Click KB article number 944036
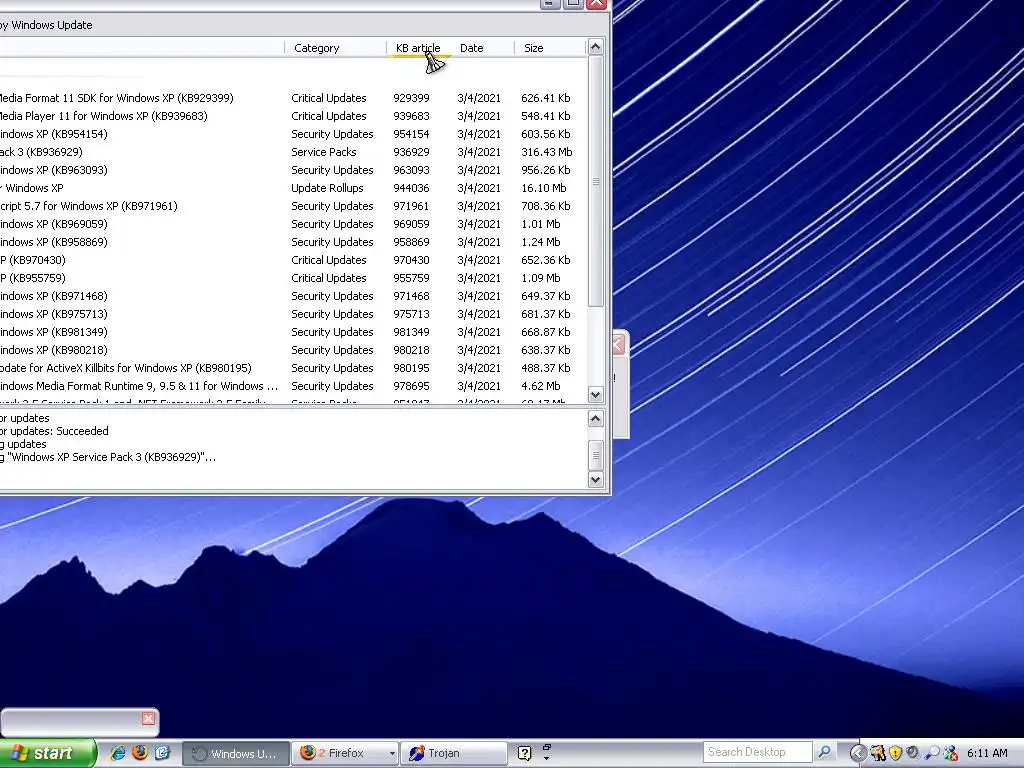Screen dimensions: 1024x768 (x=411, y=188)
